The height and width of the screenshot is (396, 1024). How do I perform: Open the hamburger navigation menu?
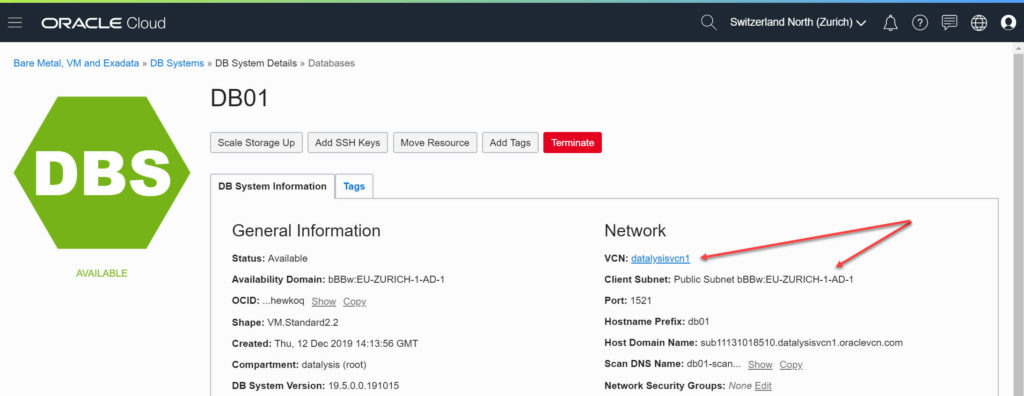tap(15, 23)
